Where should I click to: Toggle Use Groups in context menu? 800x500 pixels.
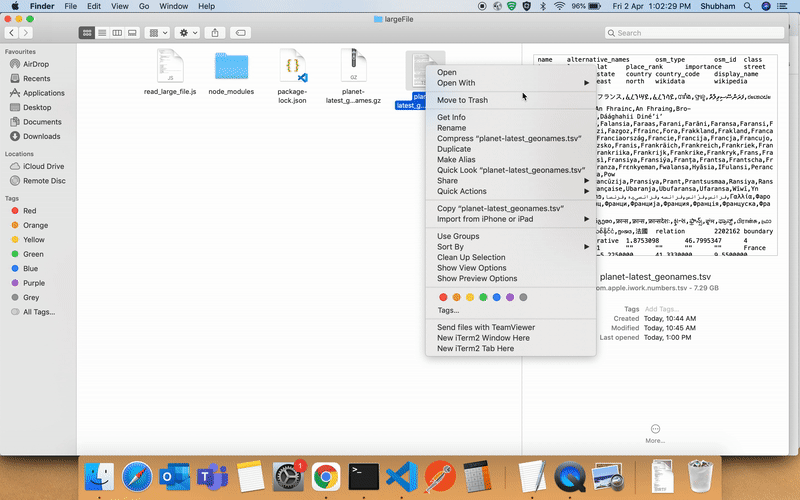(x=511, y=236)
